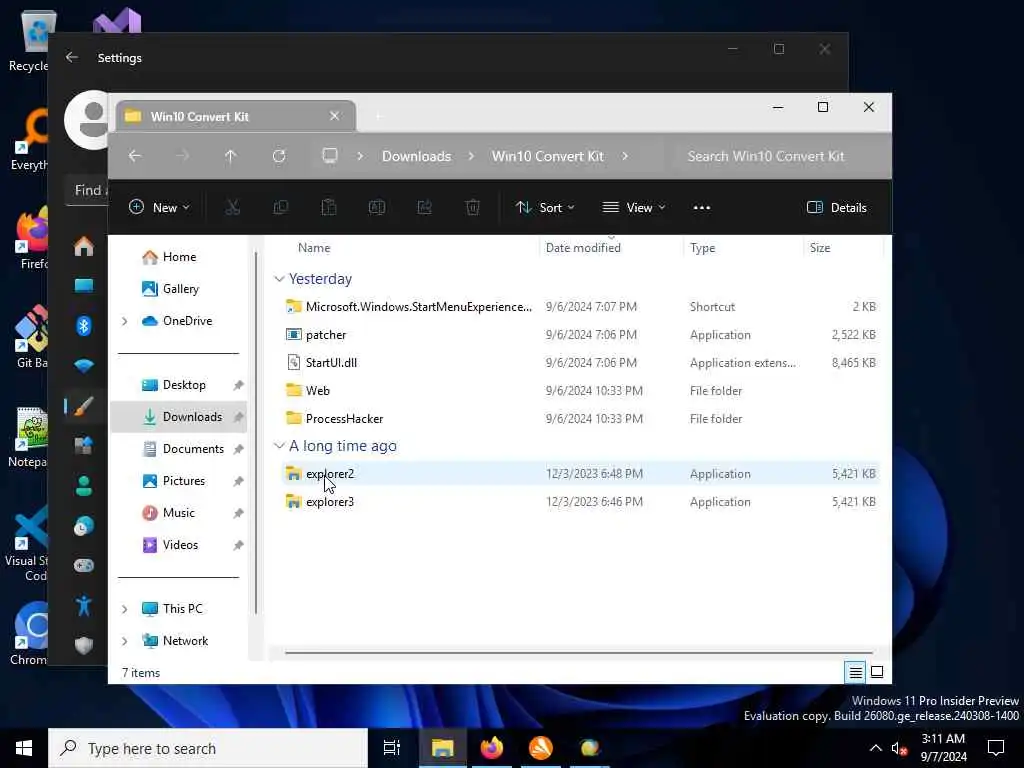This screenshot has width=1024, height=768.
Task: Open the New dropdown menu
Action: pos(159,208)
